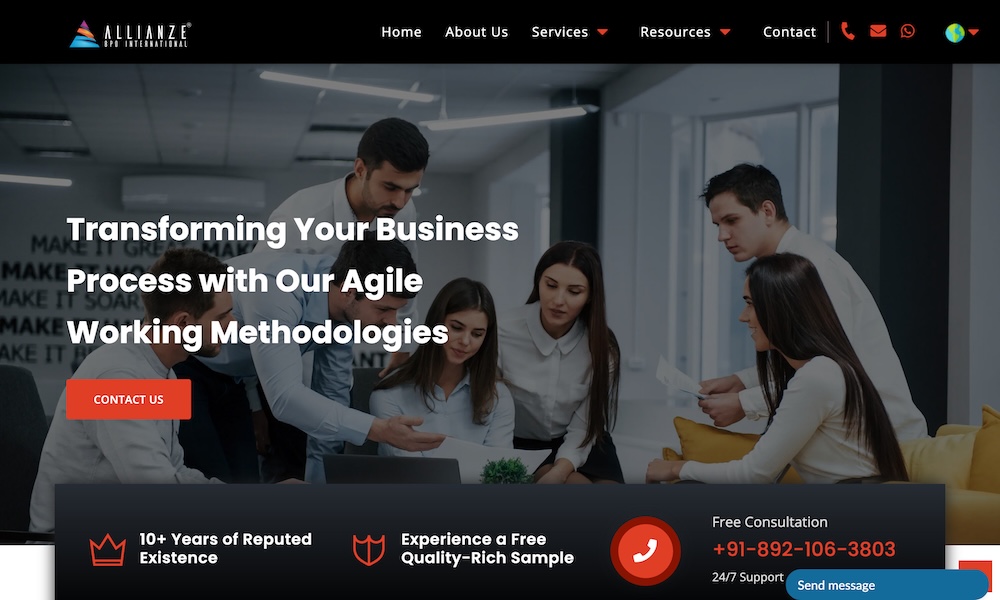
Task: Open the envelope email icon
Action: click(878, 31)
